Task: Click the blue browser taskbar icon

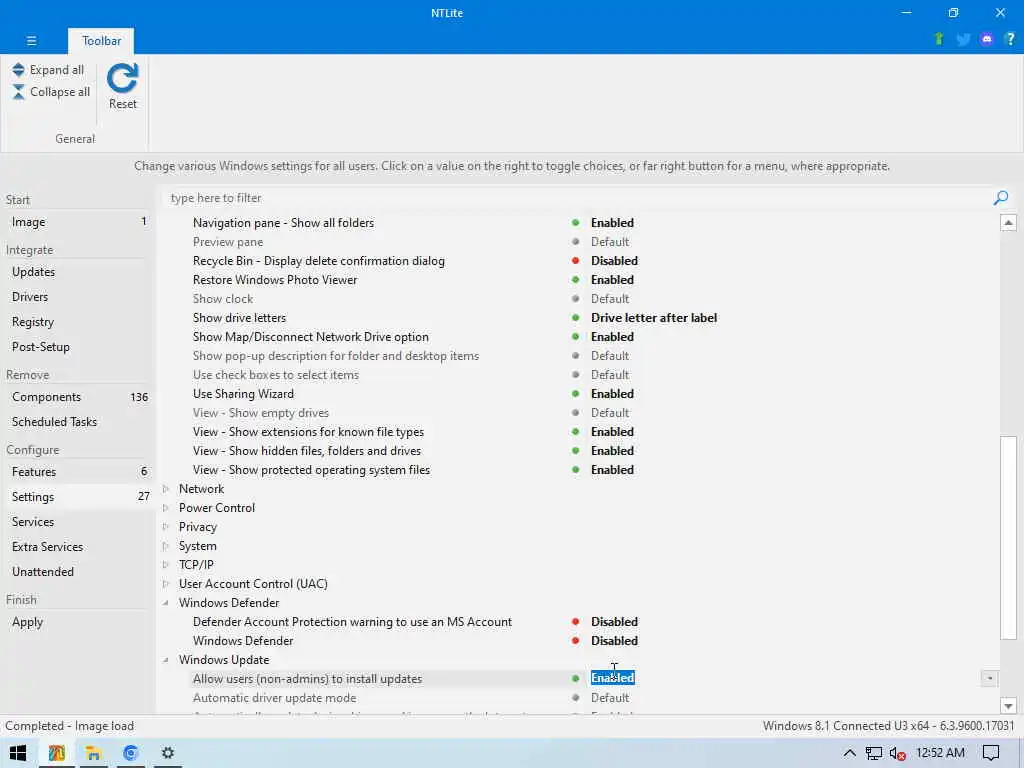Action: pos(131,753)
